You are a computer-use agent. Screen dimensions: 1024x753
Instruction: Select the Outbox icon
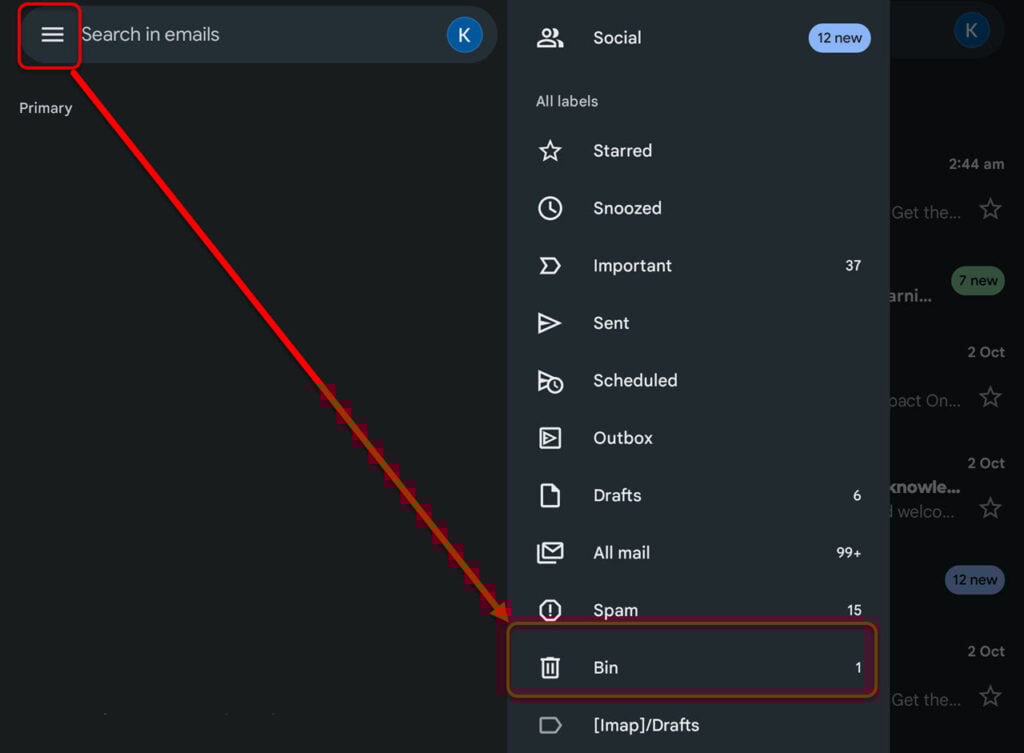[x=550, y=438]
